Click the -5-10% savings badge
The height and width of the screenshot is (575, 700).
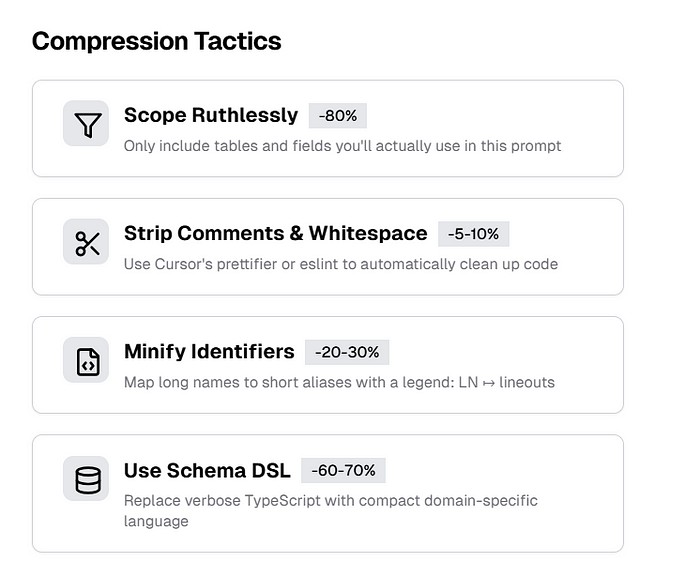(x=473, y=234)
